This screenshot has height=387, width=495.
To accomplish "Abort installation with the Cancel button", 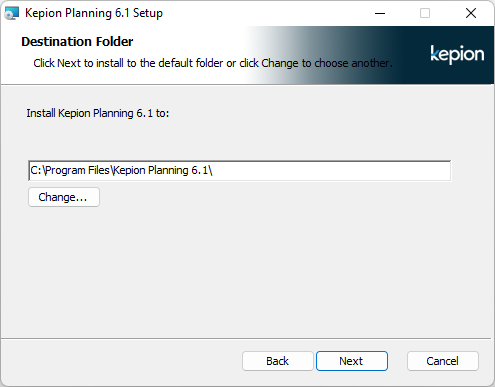I will click(443, 361).
